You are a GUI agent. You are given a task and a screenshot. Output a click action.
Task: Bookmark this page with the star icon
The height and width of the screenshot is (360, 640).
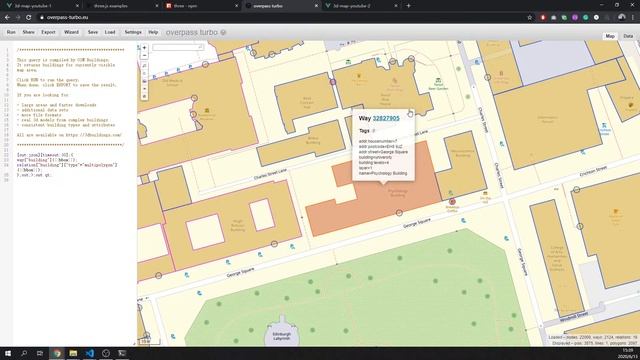(x=529, y=18)
